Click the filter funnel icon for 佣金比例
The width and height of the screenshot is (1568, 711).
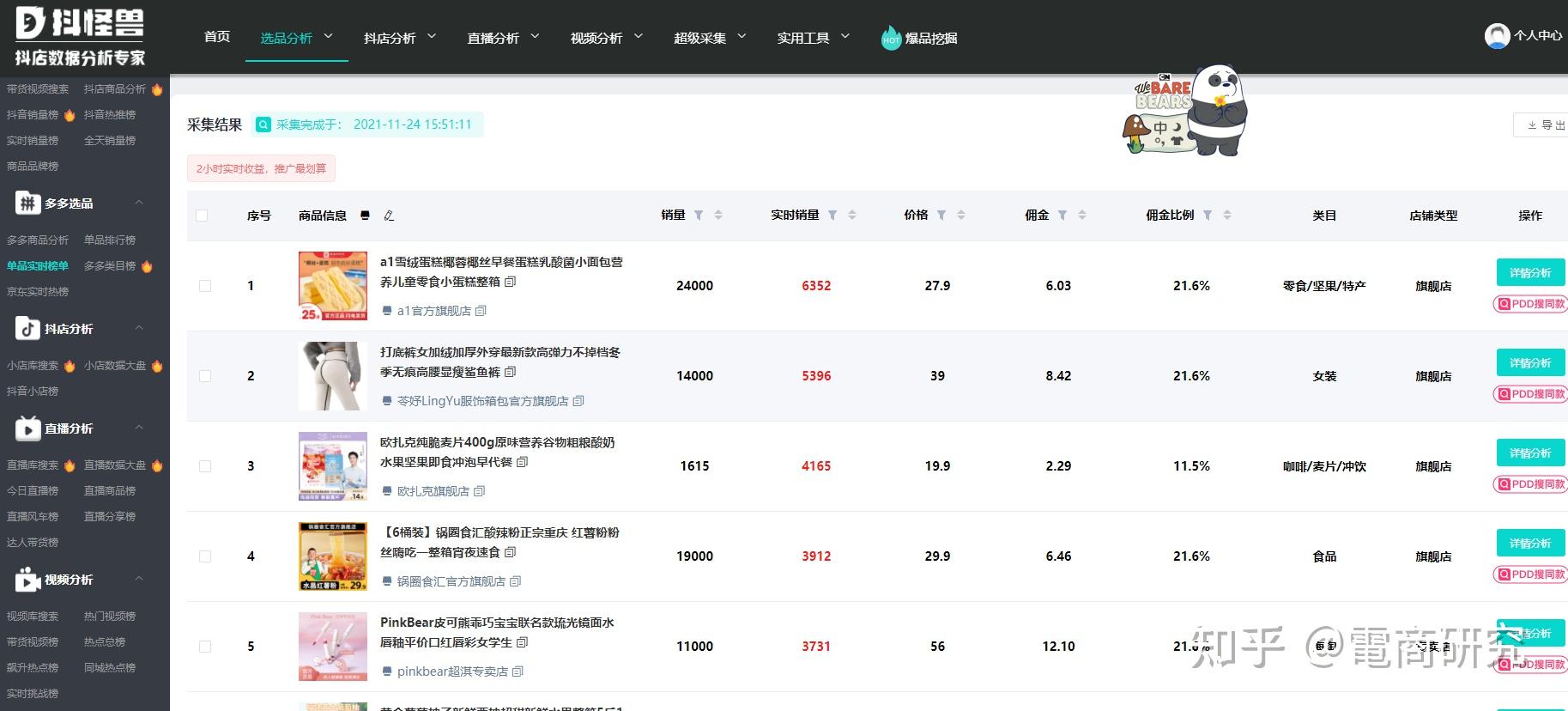coord(1208,216)
